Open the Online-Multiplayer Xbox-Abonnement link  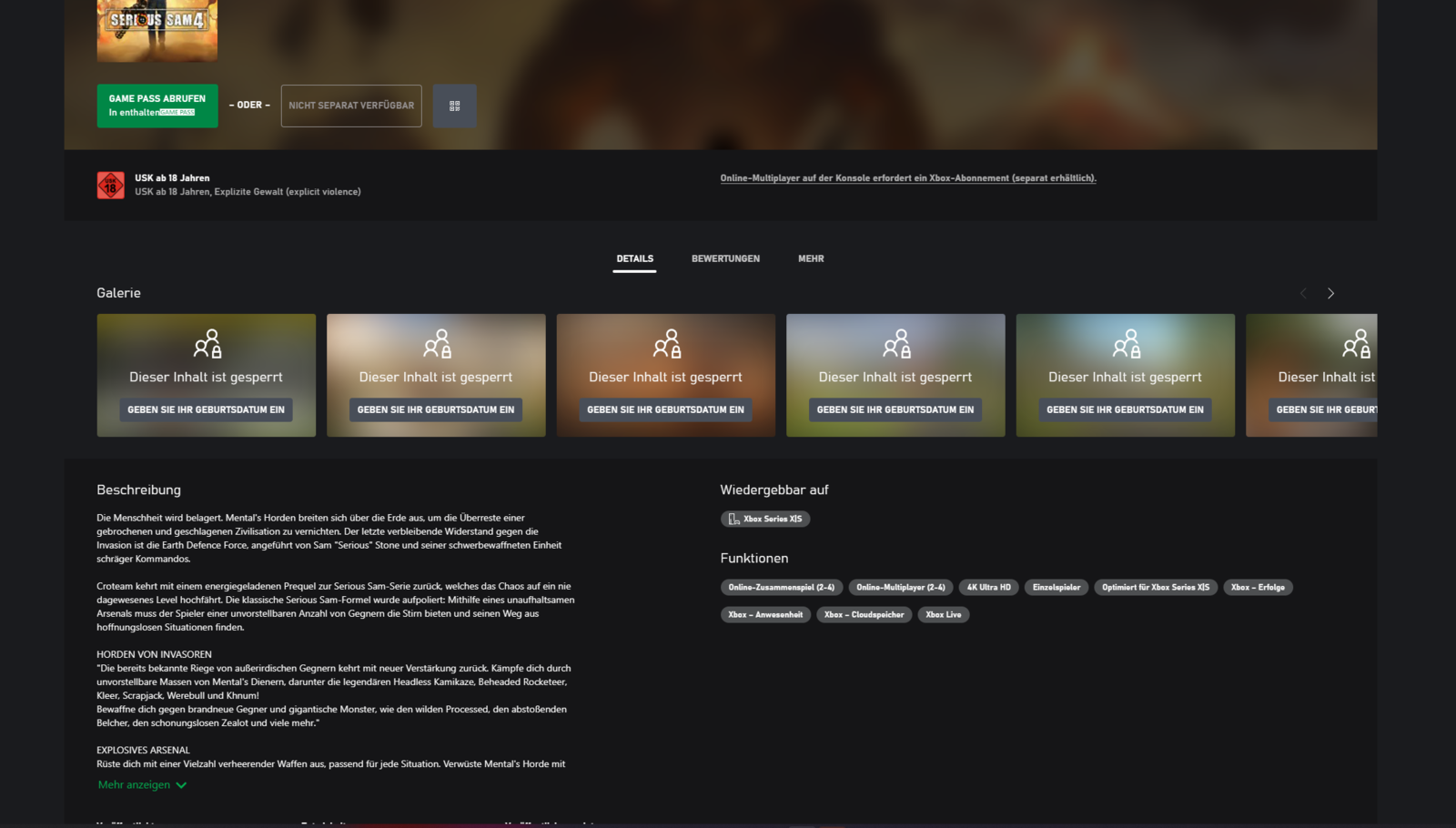[x=908, y=178]
